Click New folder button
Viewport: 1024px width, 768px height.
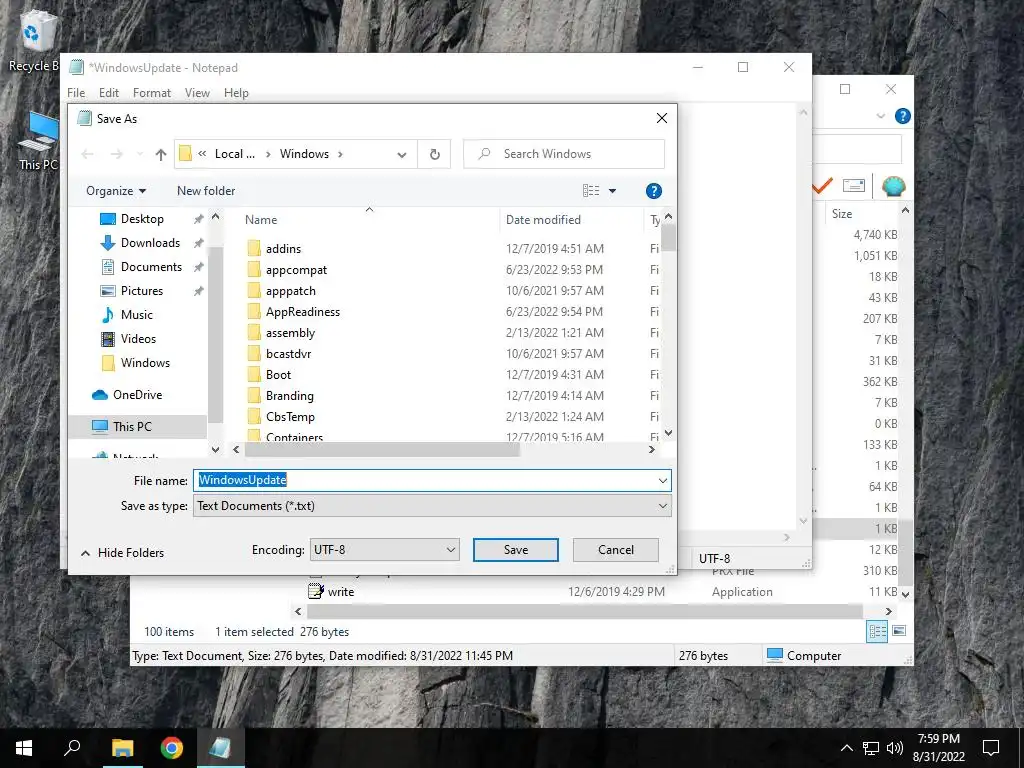coord(206,191)
